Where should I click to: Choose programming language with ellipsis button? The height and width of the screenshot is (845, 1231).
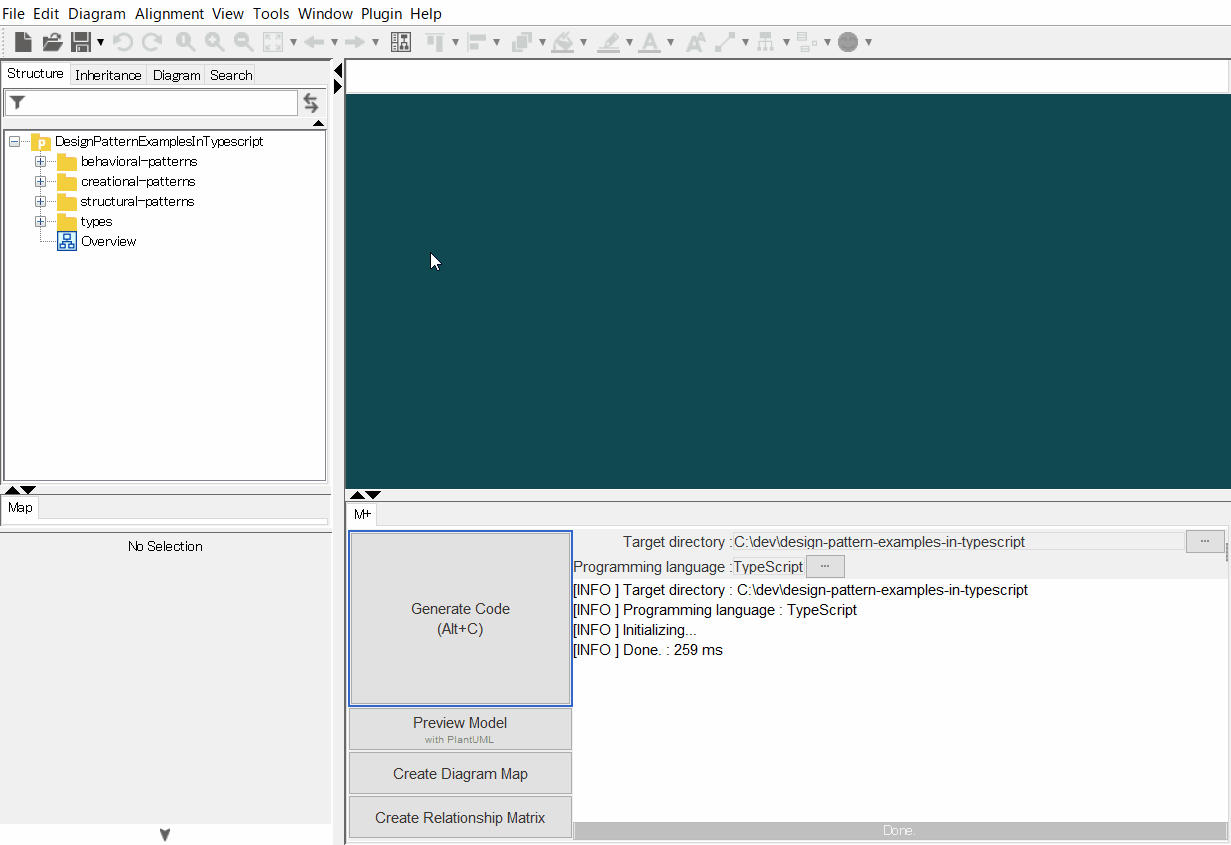tap(825, 567)
